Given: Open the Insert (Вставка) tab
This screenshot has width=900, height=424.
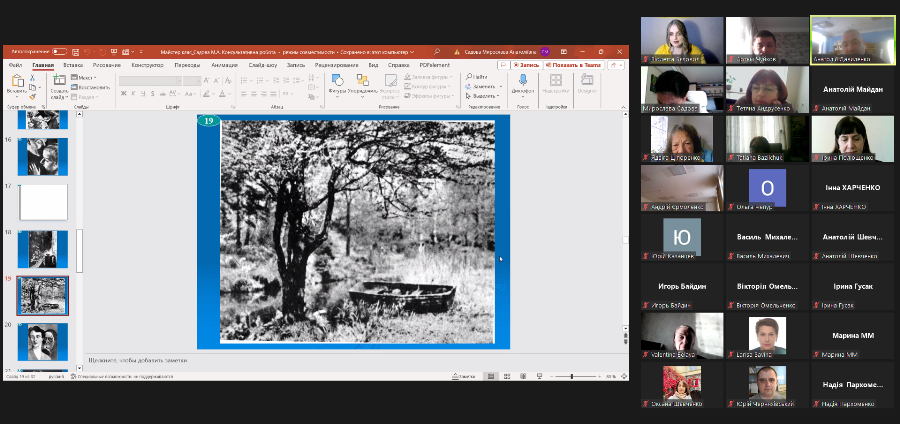Looking at the screenshot, I should (72, 65).
